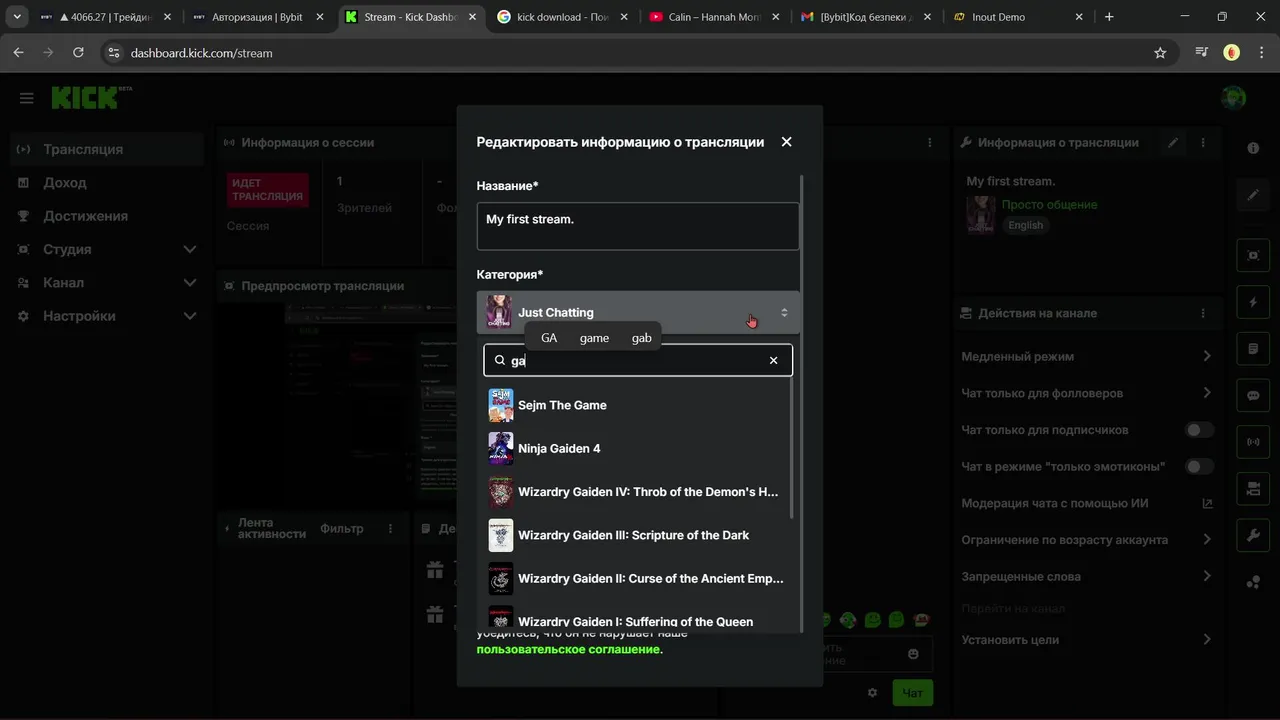Open a new browser tab
Viewport: 1280px width, 720px height.
tap(1109, 17)
